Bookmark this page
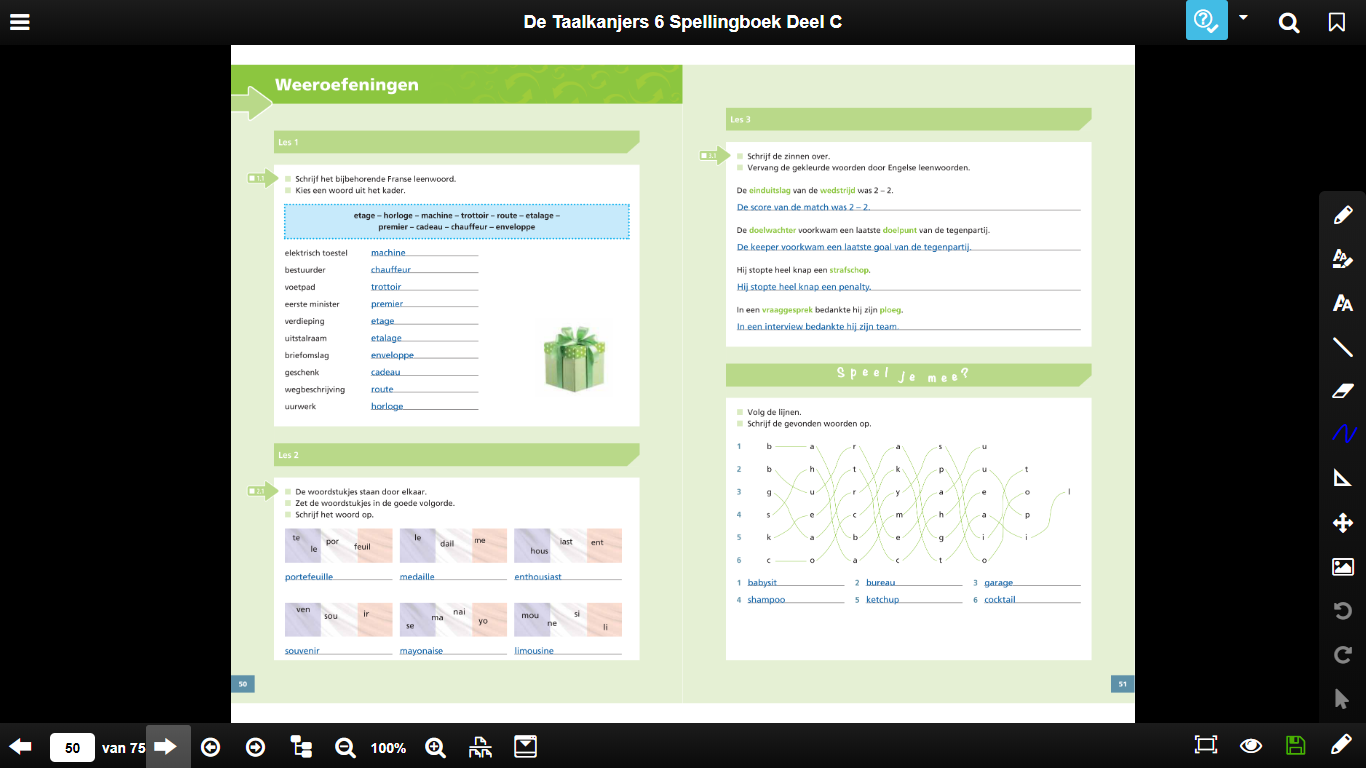The height and width of the screenshot is (768, 1366). point(1337,22)
